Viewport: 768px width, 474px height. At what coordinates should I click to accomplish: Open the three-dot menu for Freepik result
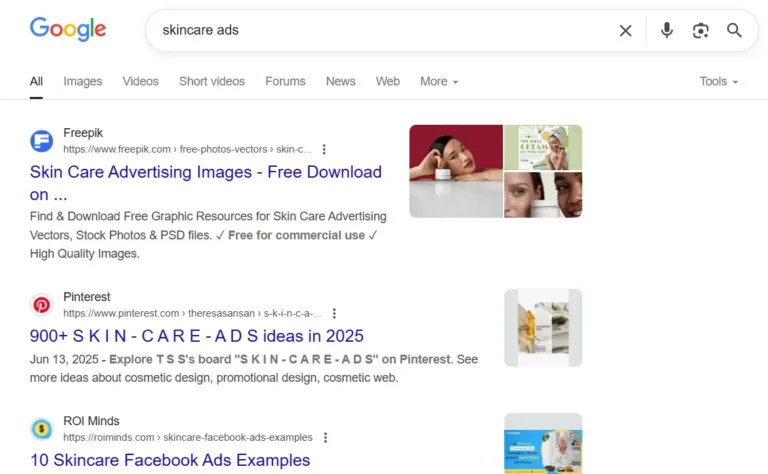(324, 149)
